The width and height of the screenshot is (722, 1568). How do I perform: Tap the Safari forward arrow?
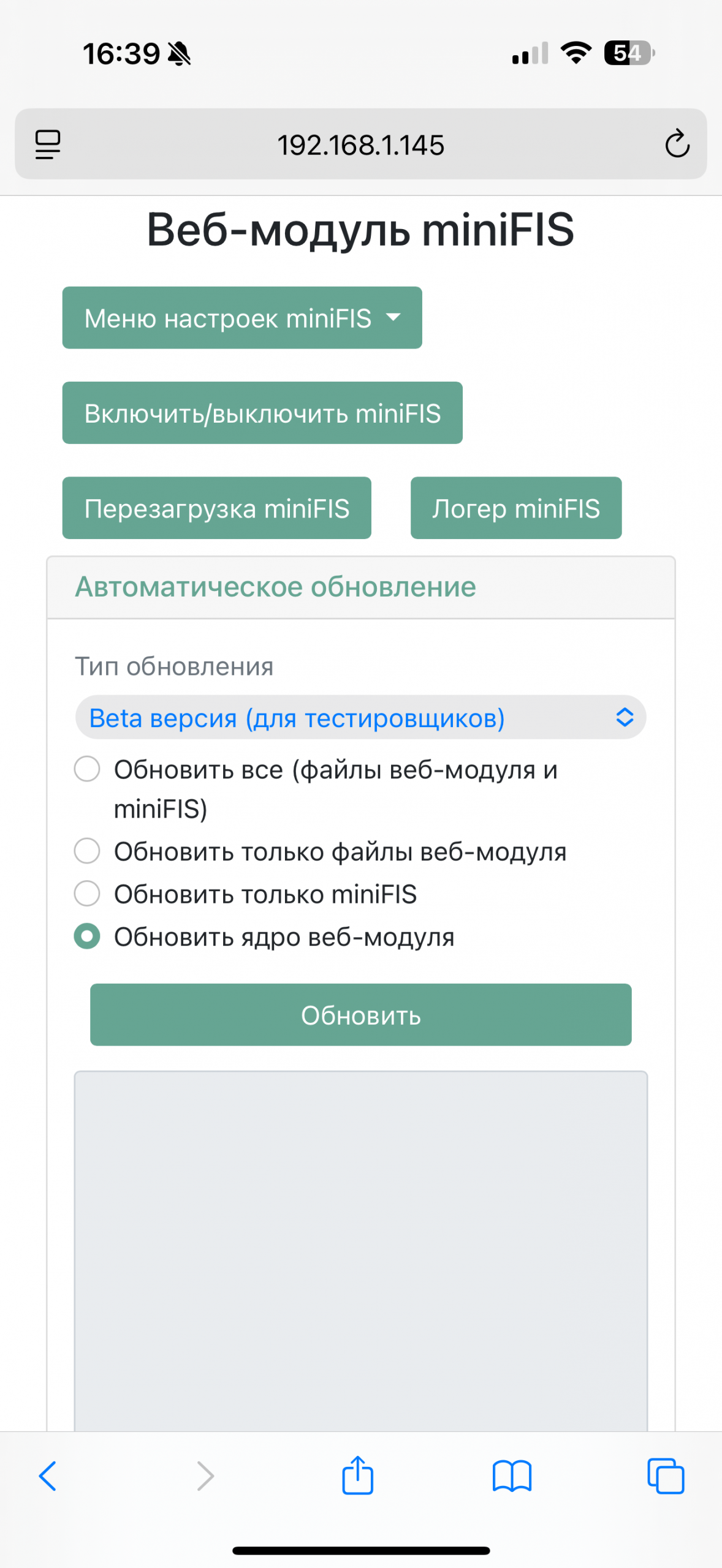[x=205, y=1476]
